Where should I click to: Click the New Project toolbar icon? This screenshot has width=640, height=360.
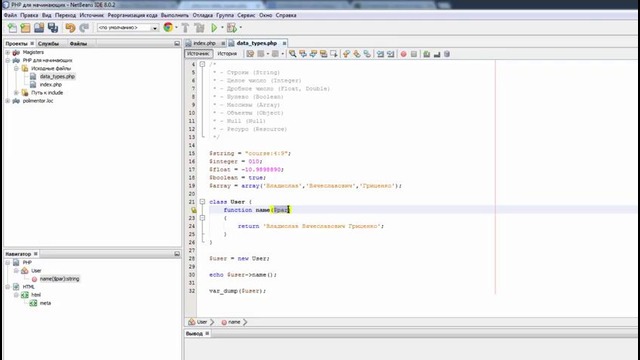tap(25, 28)
